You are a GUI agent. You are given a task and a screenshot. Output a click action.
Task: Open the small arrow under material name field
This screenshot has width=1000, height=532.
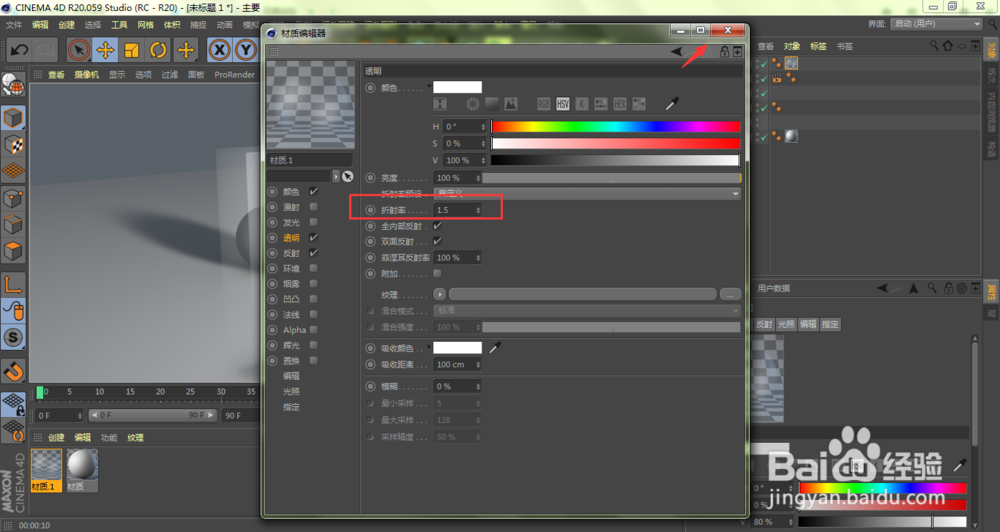click(x=336, y=176)
